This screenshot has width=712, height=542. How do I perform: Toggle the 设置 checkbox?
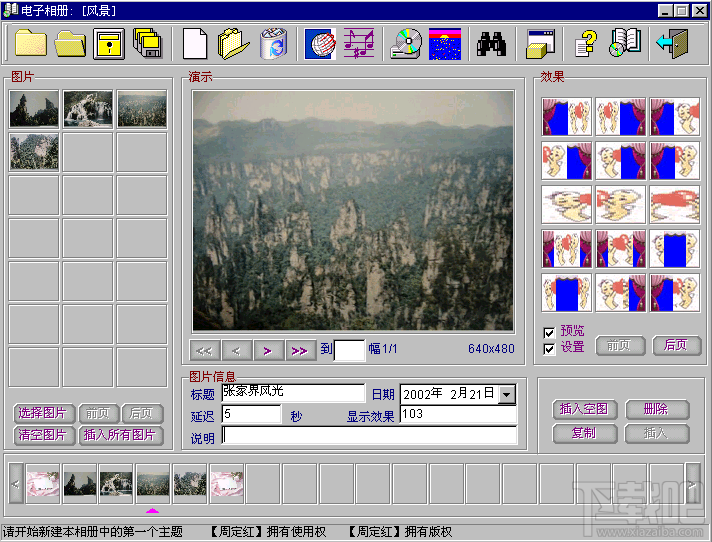point(549,349)
